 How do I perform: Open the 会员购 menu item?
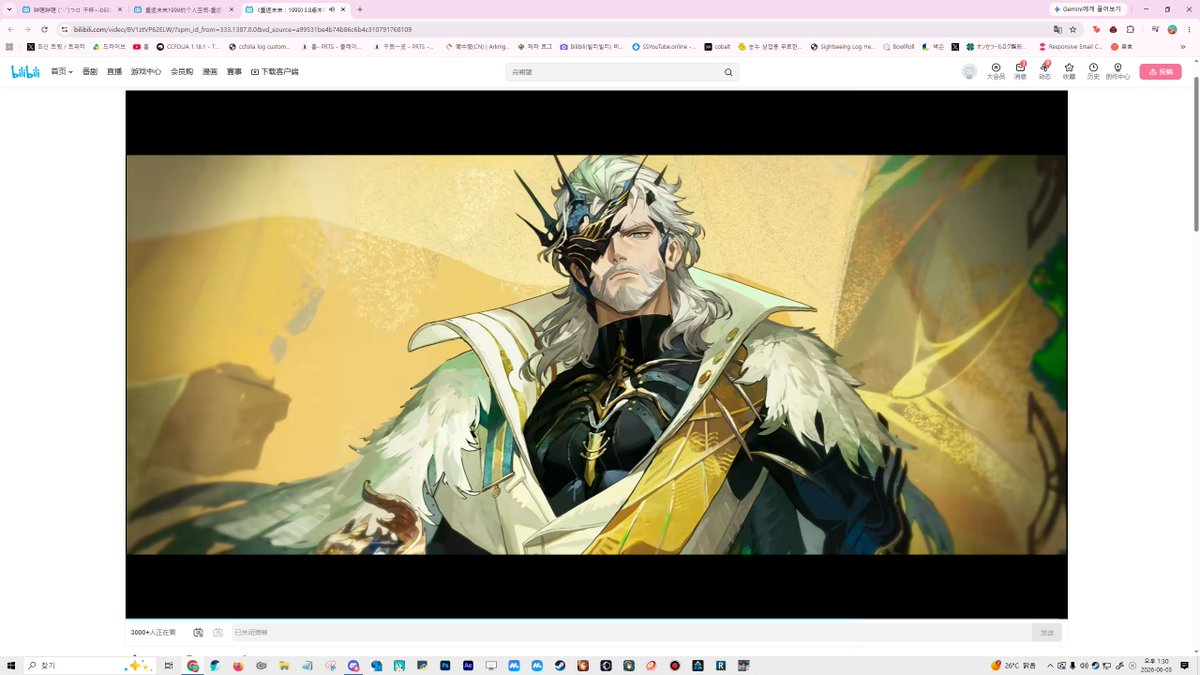182,72
